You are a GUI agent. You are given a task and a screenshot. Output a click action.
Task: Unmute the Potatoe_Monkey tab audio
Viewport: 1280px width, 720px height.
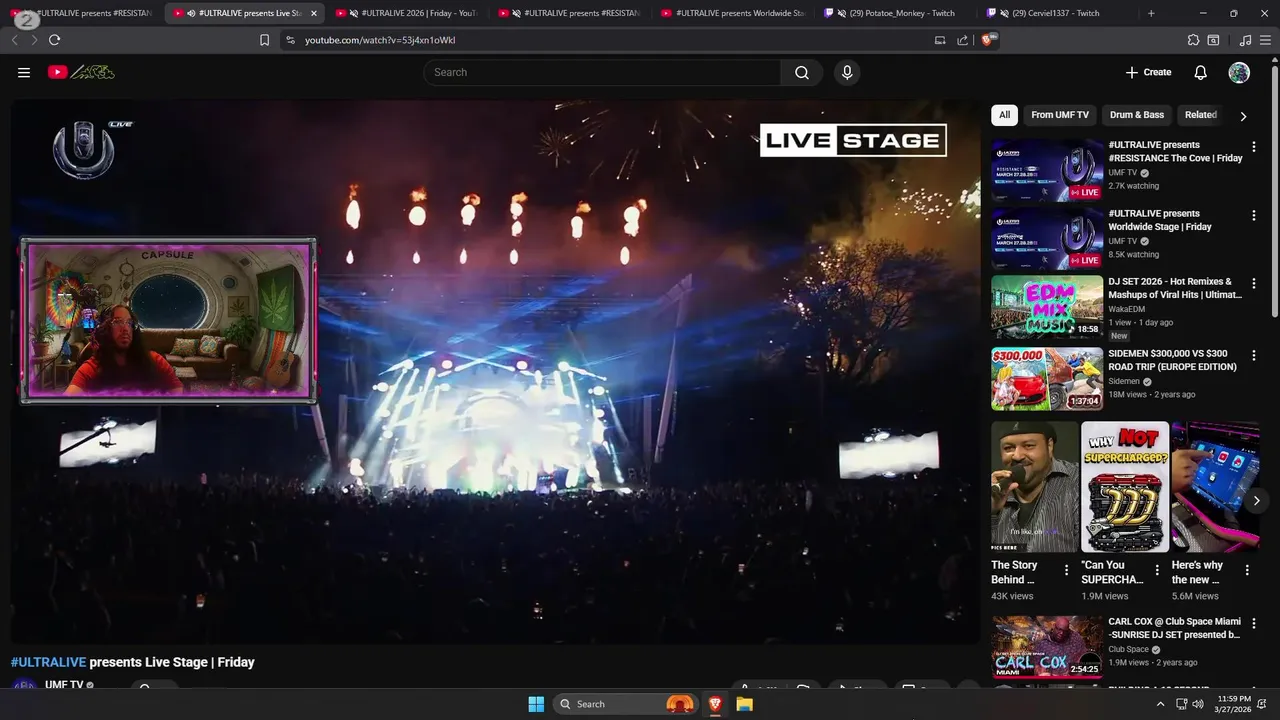(x=842, y=13)
